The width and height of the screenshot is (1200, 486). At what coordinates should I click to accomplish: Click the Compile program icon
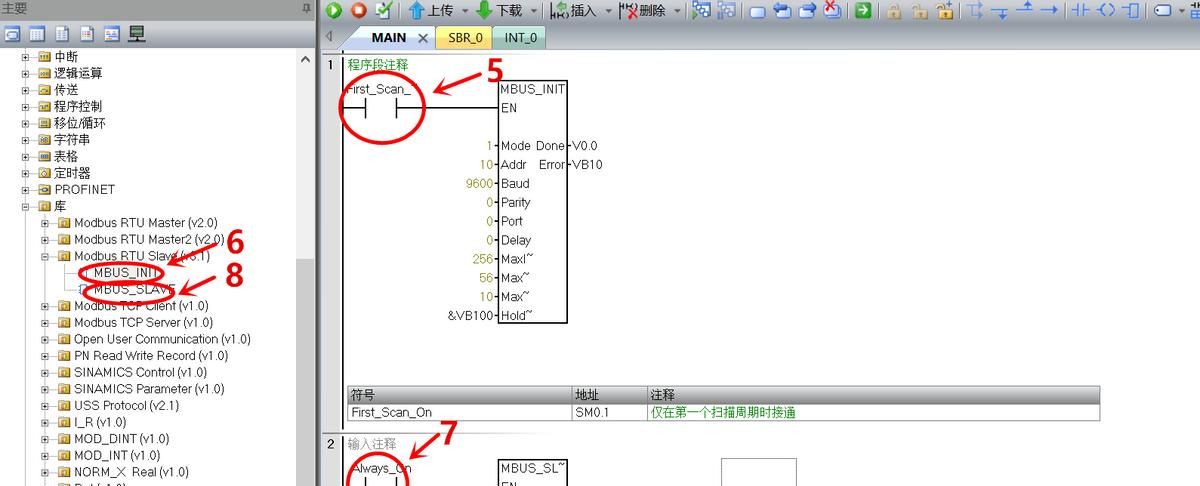[x=384, y=11]
